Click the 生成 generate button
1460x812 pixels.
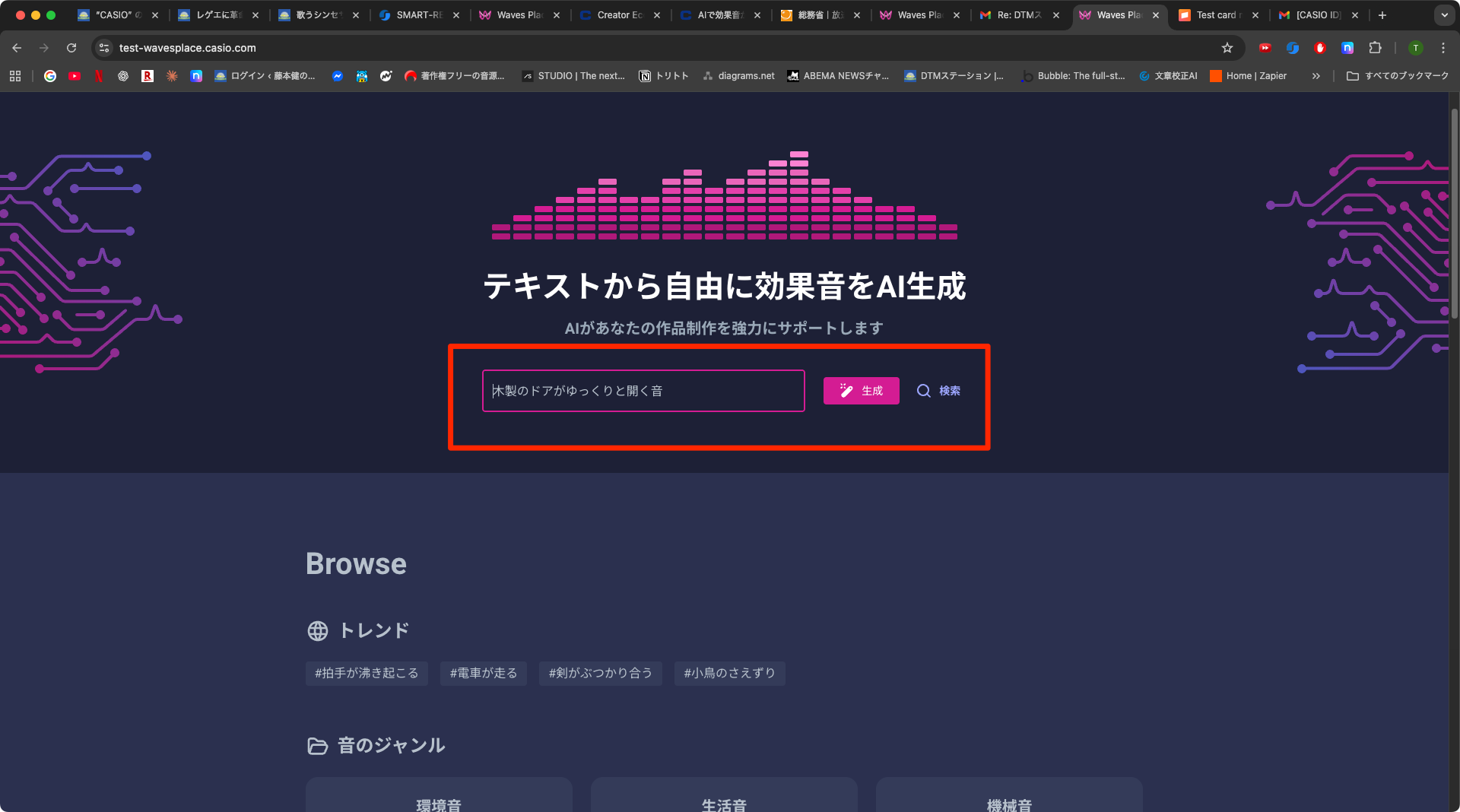click(x=861, y=391)
